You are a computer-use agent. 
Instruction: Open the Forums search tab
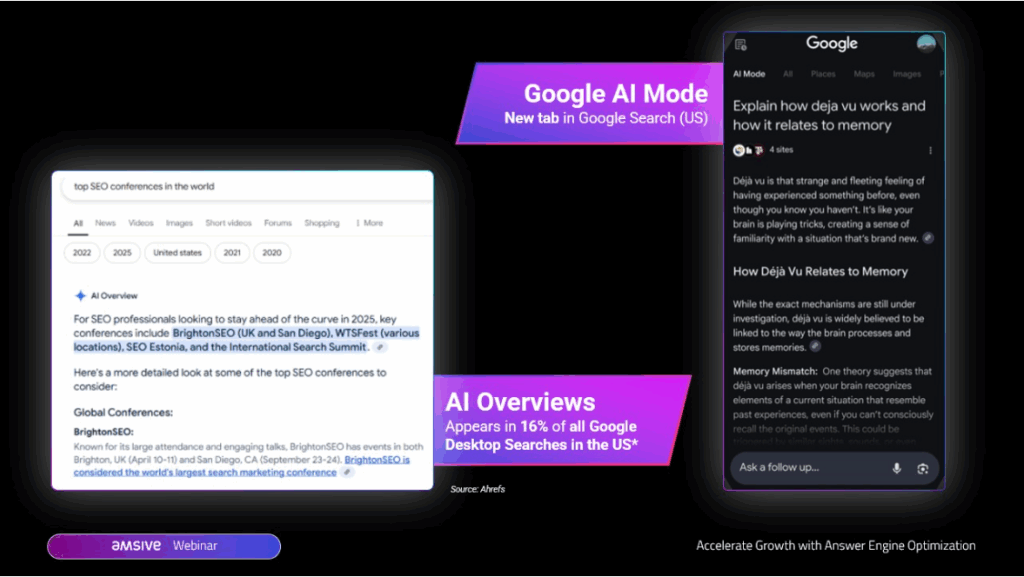coord(278,223)
